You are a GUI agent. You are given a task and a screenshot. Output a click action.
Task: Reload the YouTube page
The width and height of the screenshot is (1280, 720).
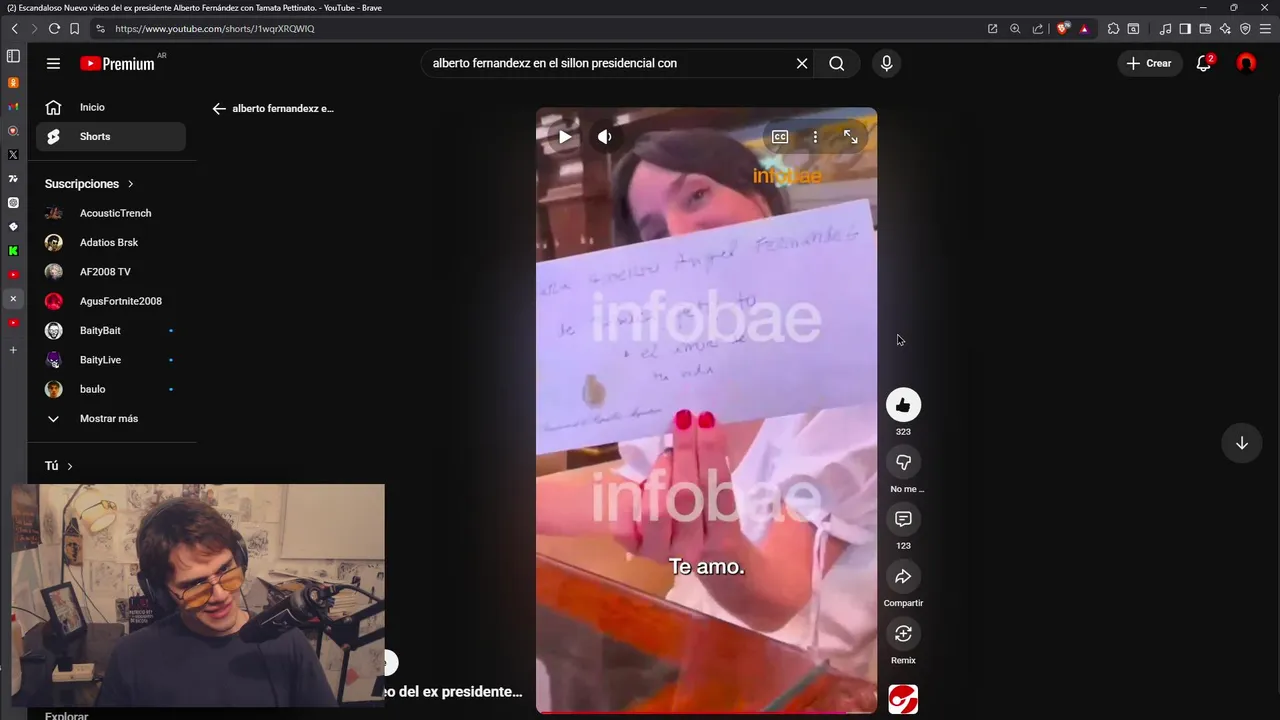coord(54,29)
